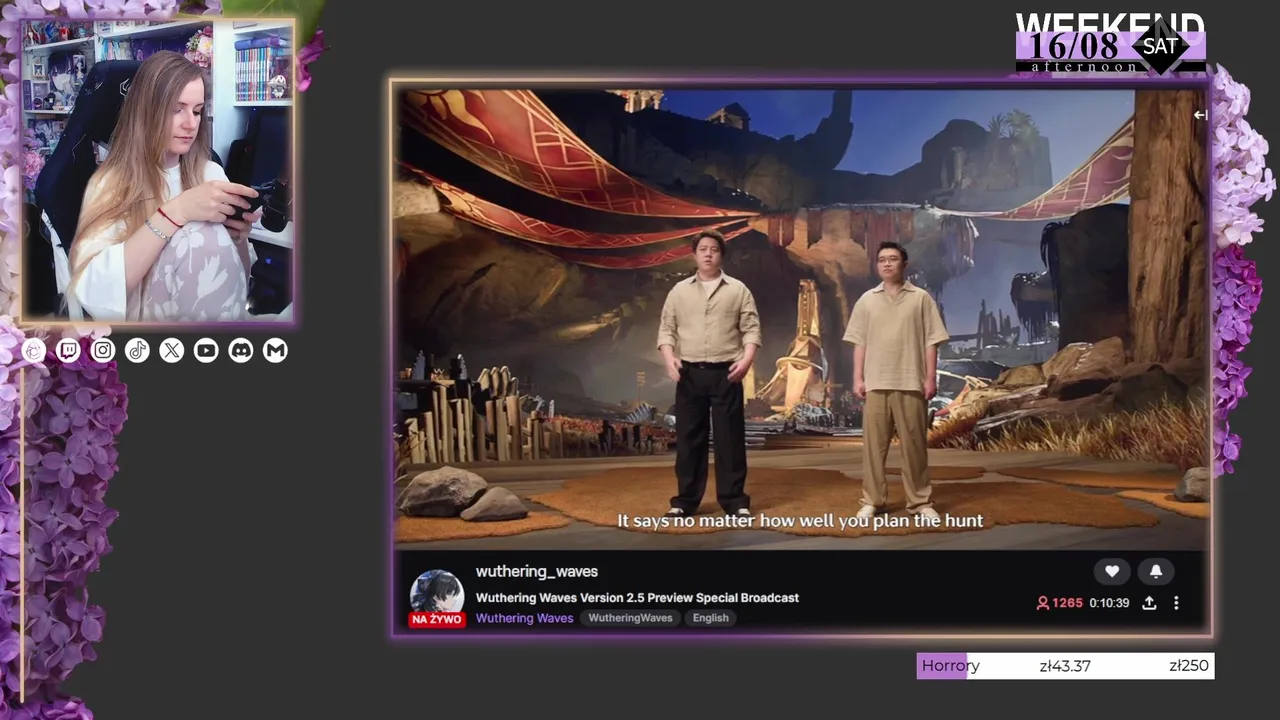Image resolution: width=1280 pixels, height=720 pixels.
Task: Click the zł43.37 goal amount
Action: tap(1065, 666)
